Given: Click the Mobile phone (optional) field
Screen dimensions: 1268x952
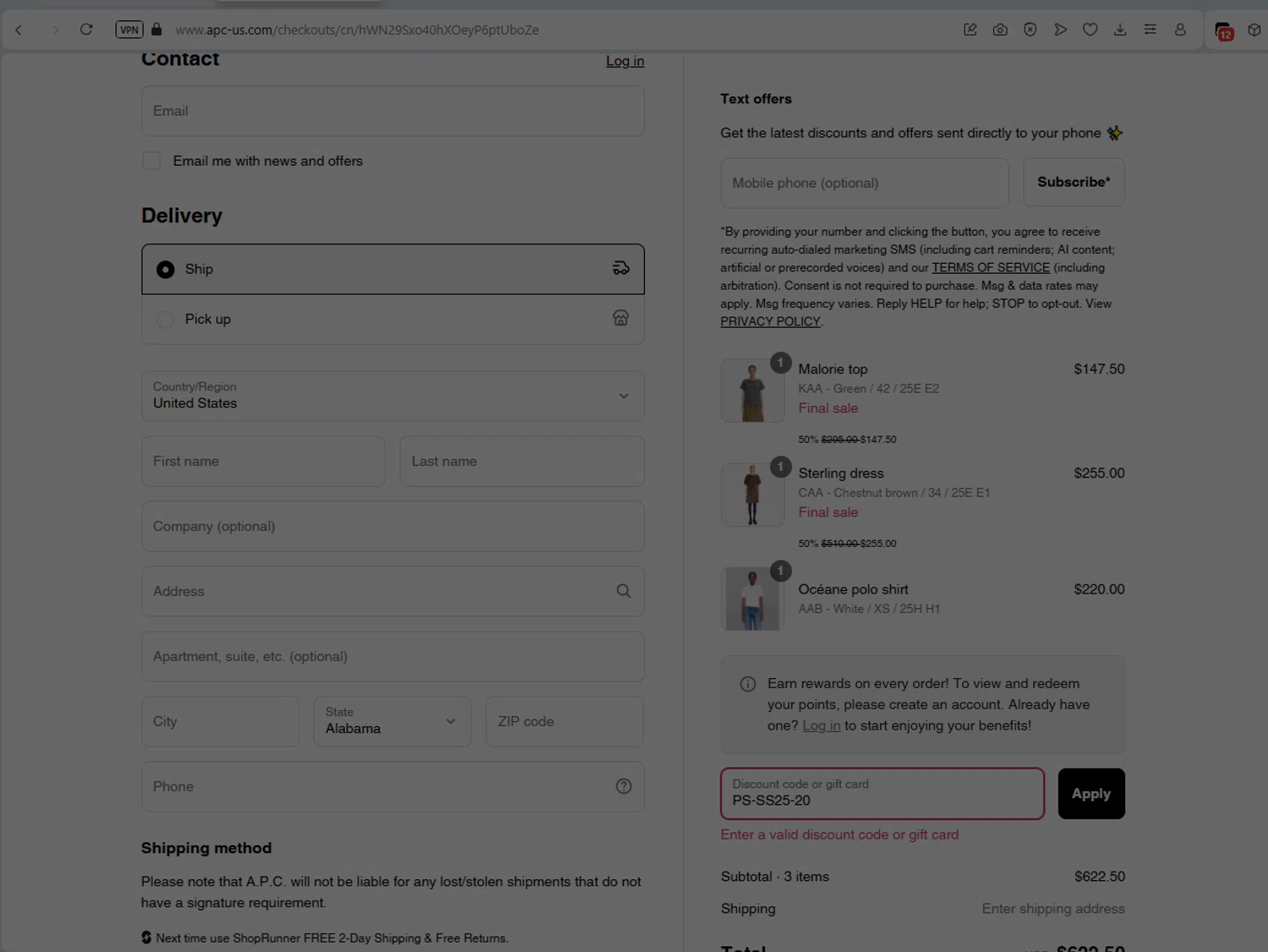Looking at the screenshot, I should pos(865,183).
